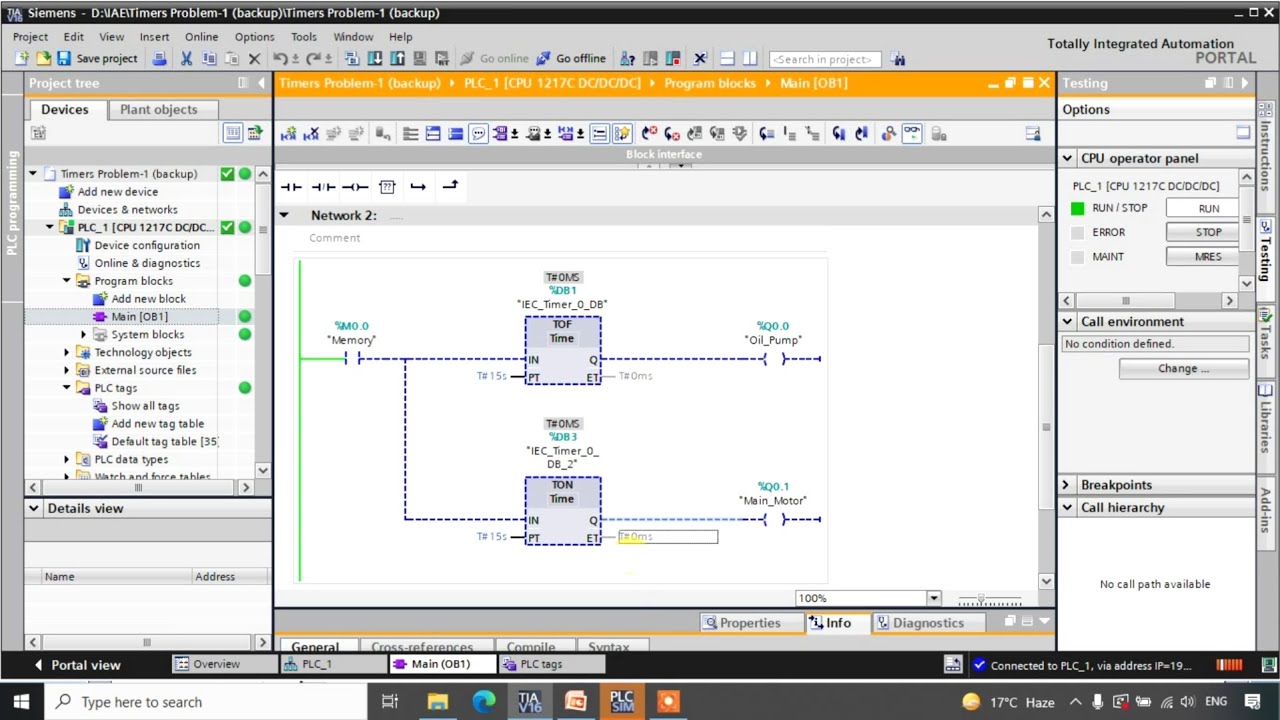Toggle the details view icon in Project tree

pyautogui.click(x=233, y=132)
